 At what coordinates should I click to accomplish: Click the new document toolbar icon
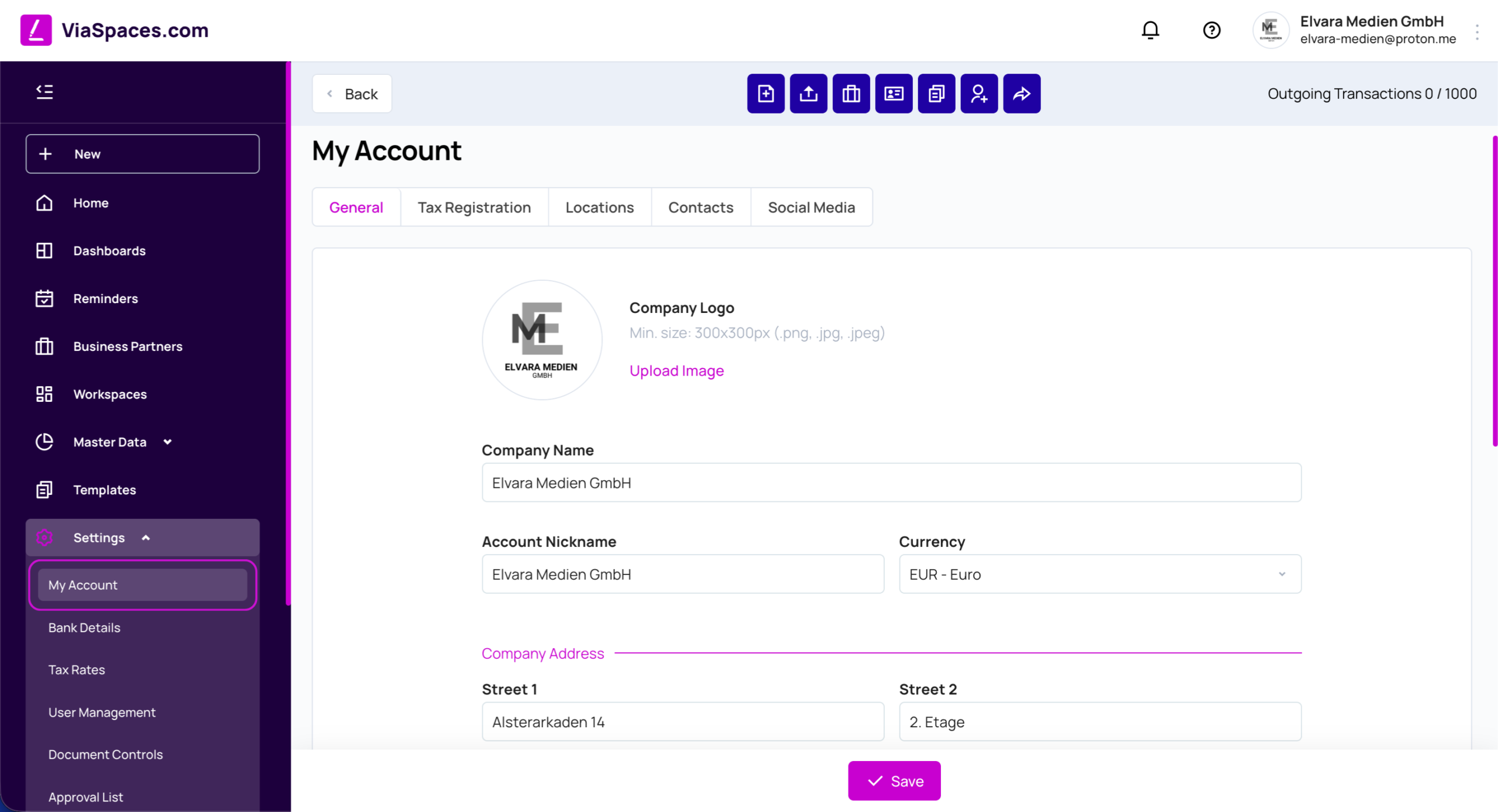click(x=766, y=94)
